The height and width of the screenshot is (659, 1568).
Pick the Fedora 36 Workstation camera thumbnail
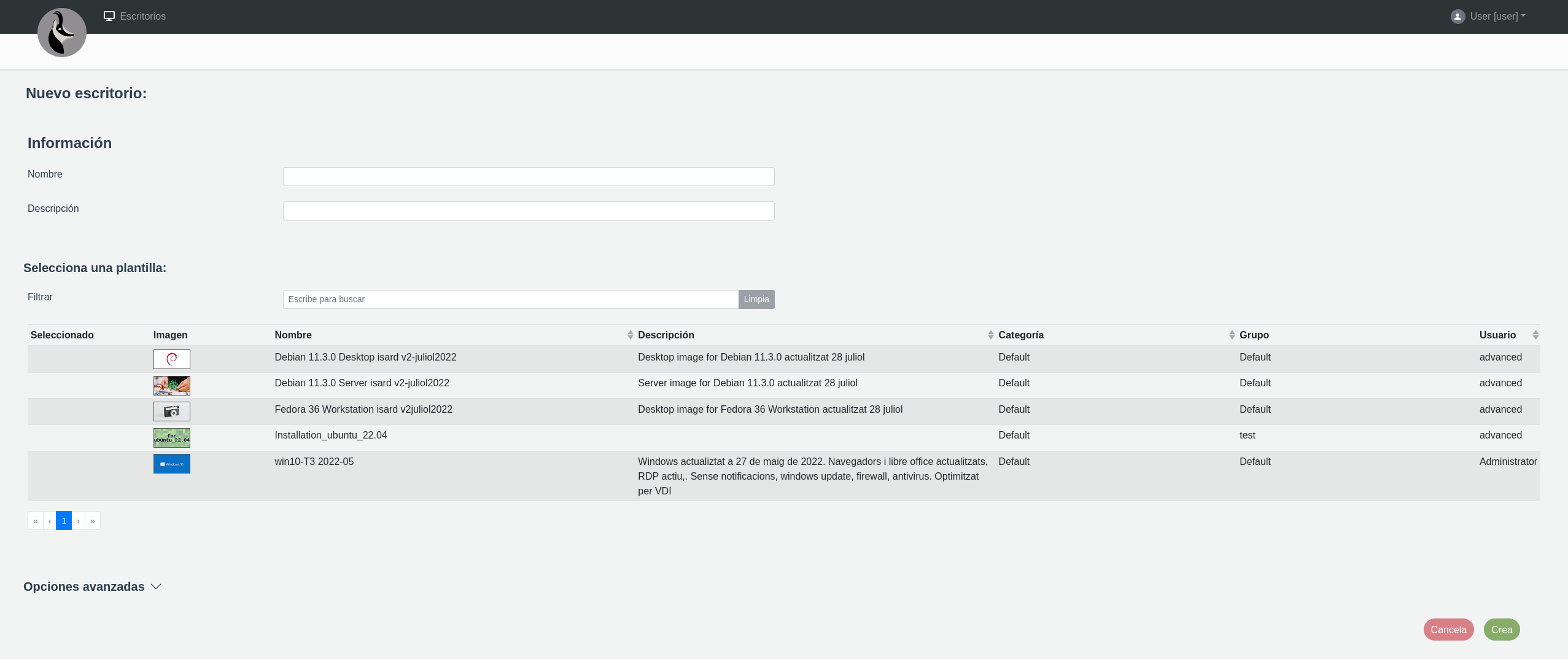[172, 411]
